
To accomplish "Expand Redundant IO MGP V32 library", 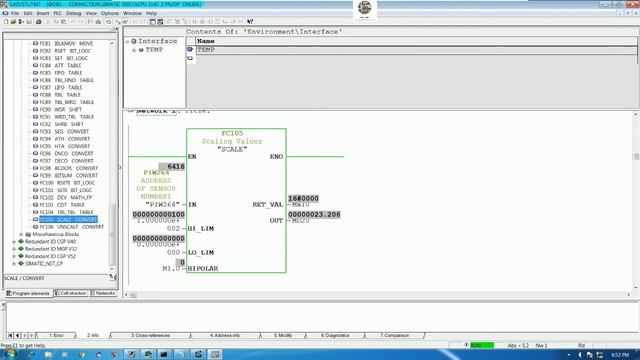I will point(14,249).
